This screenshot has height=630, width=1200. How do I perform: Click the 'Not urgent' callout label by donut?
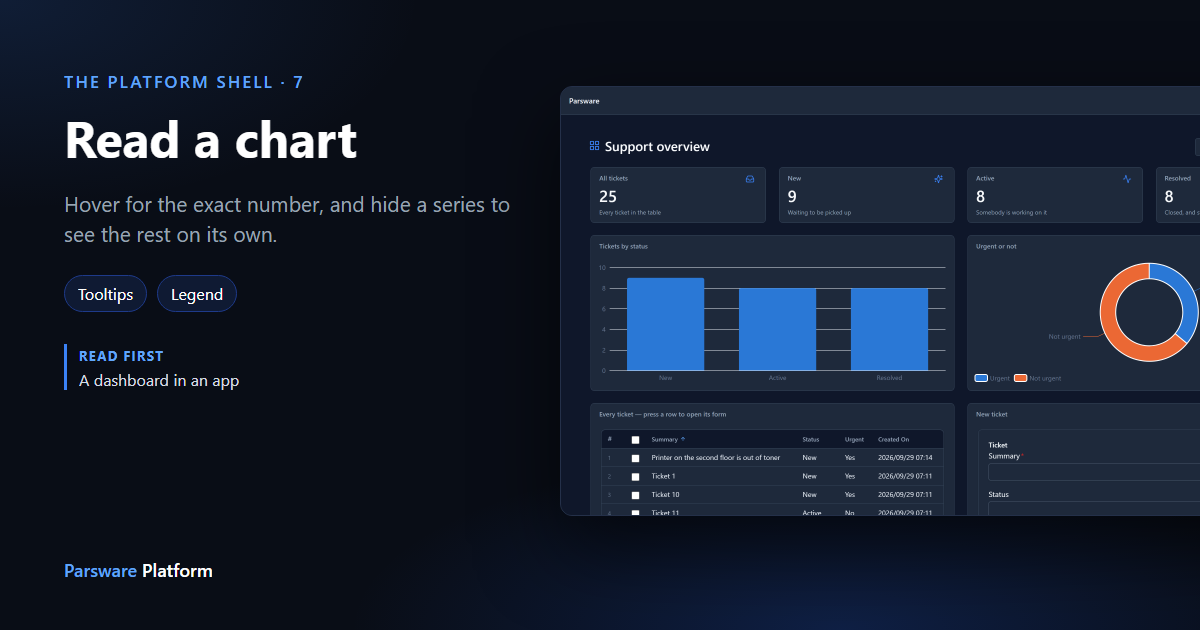tap(1064, 337)
